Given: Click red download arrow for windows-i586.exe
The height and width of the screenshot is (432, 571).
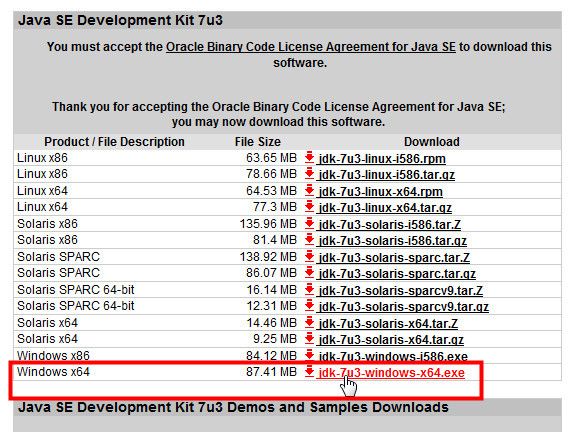Looking at the screenshot, I should [x=309, y=355].
